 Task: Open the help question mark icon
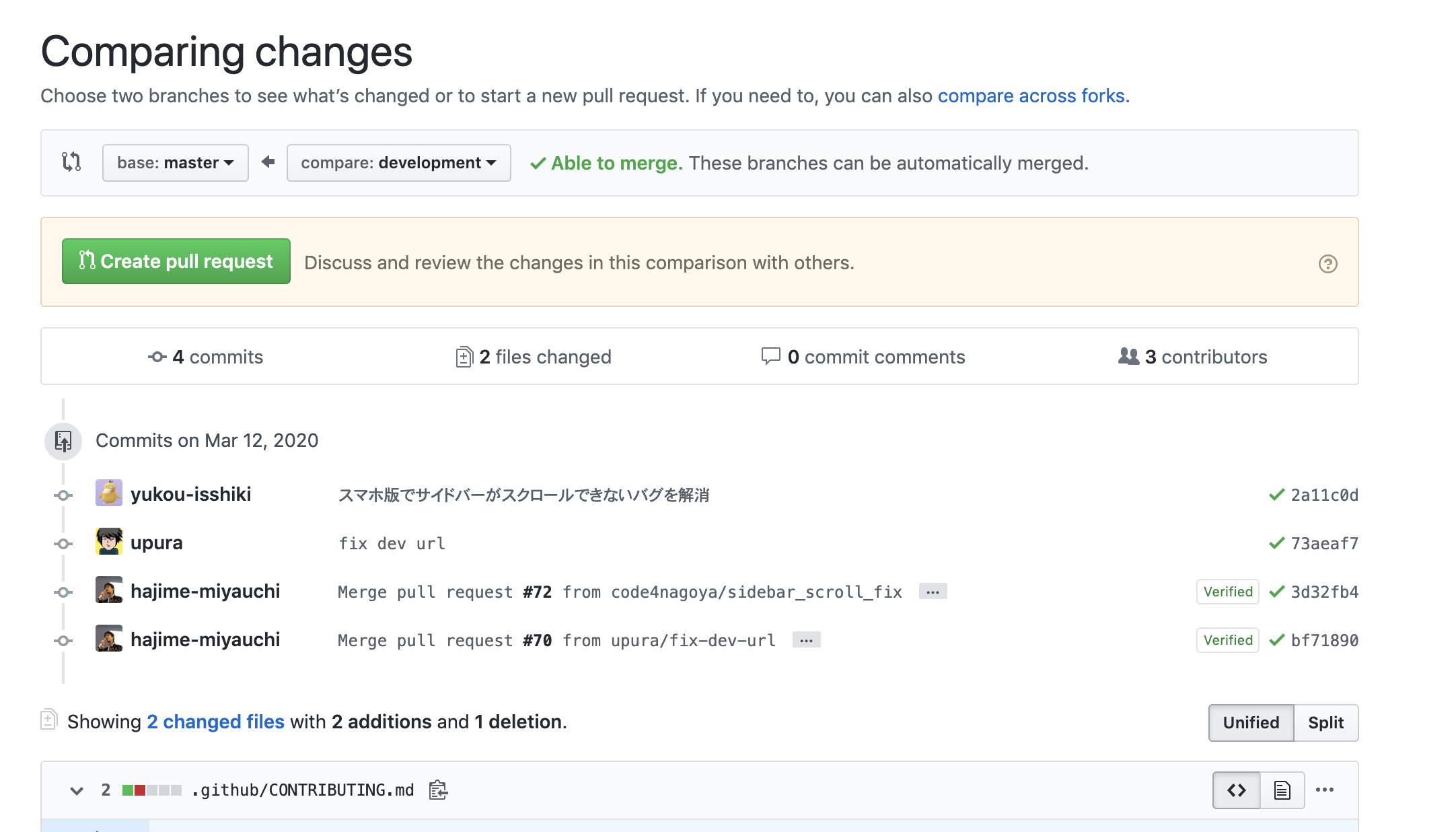point(1327,263)
